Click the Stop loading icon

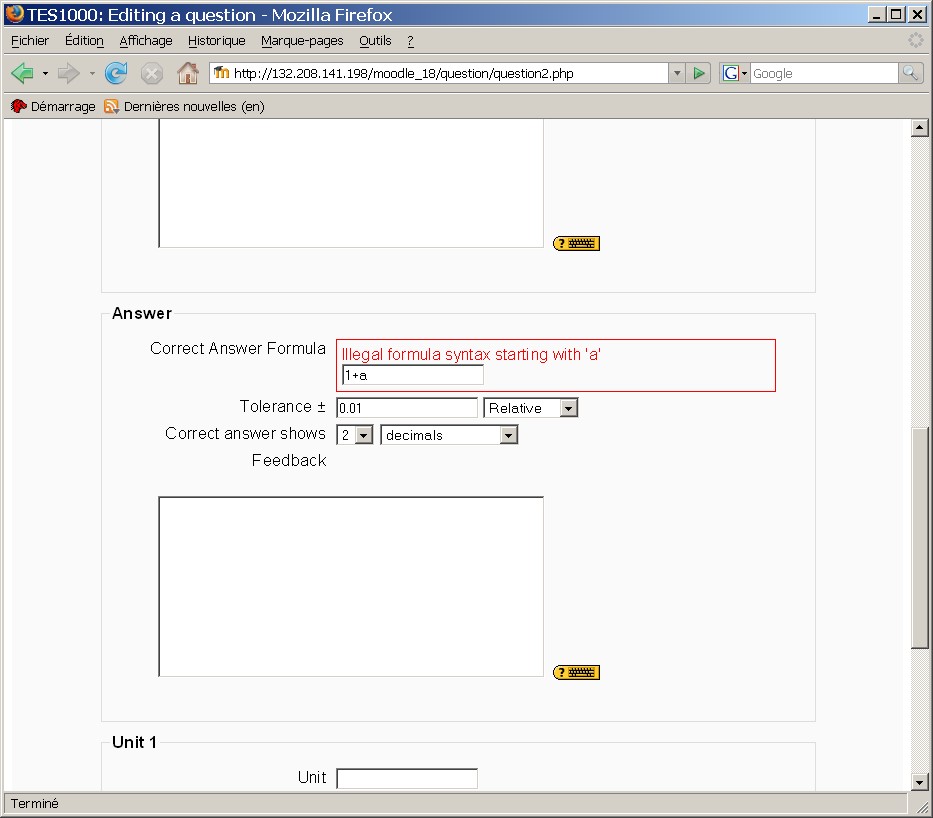[152, 73]
